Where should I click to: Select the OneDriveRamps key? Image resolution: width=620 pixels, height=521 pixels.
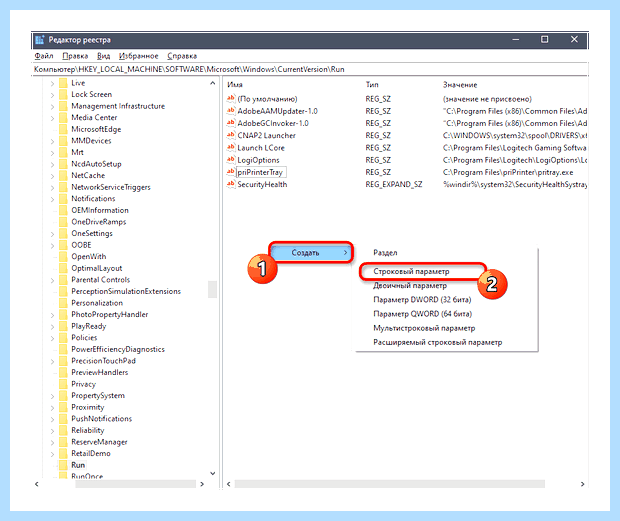[x=98, y=222]
